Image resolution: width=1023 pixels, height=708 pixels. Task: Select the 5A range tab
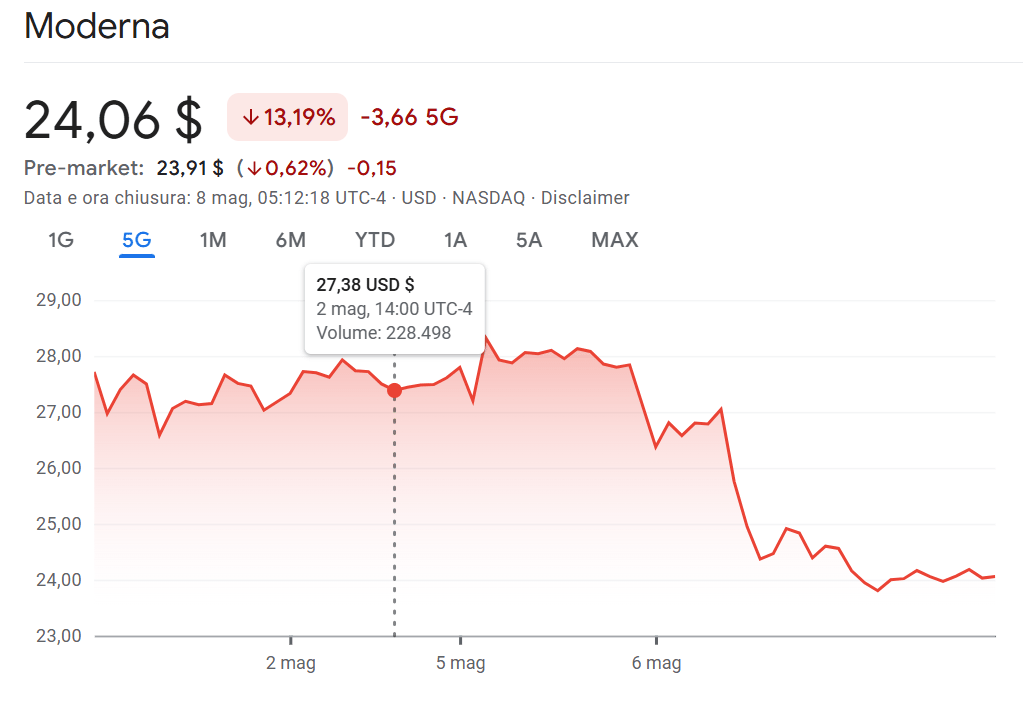click(x=529, y=240)
